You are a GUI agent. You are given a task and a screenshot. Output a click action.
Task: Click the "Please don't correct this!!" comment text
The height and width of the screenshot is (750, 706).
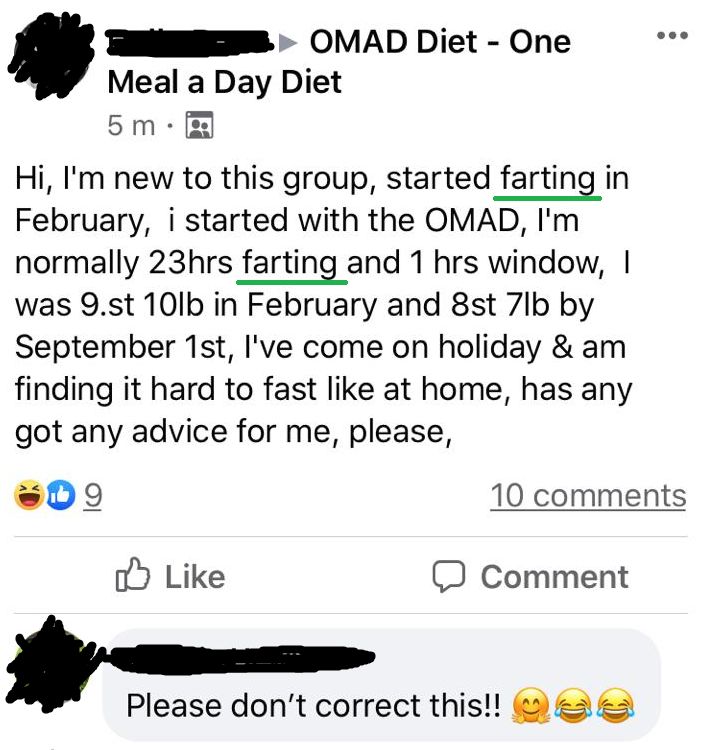(x=313, y=706)
